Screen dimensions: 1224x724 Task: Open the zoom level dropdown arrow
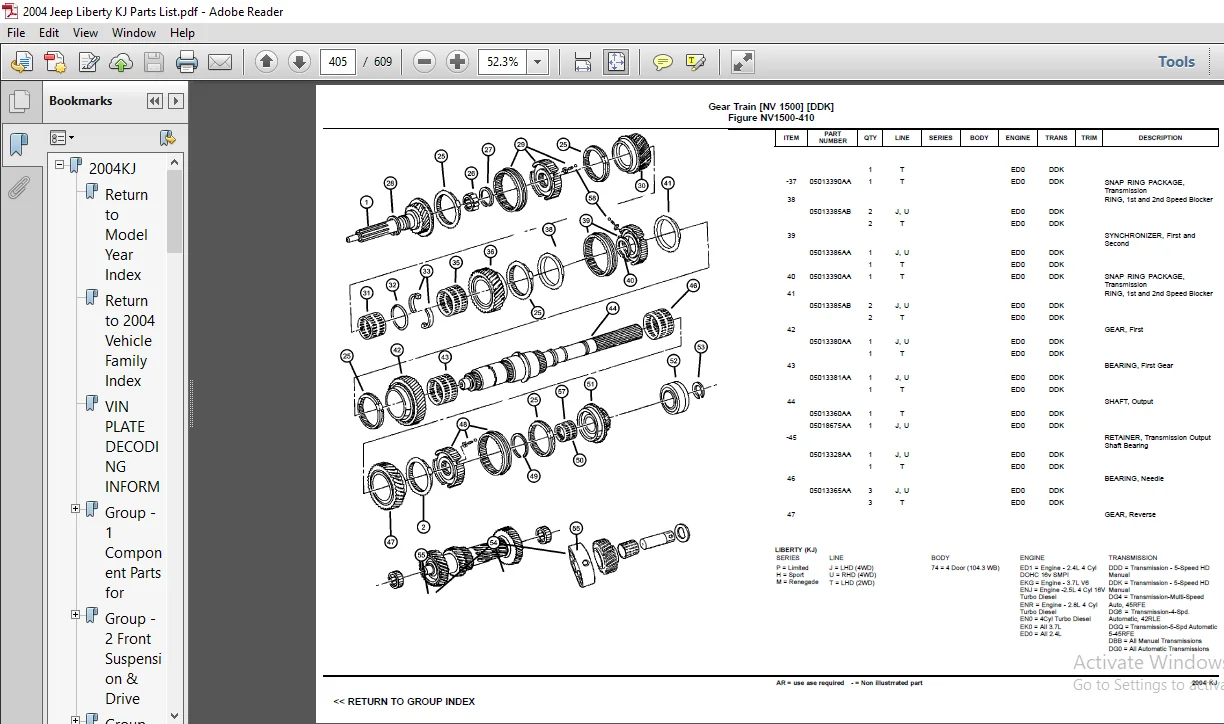538,62
